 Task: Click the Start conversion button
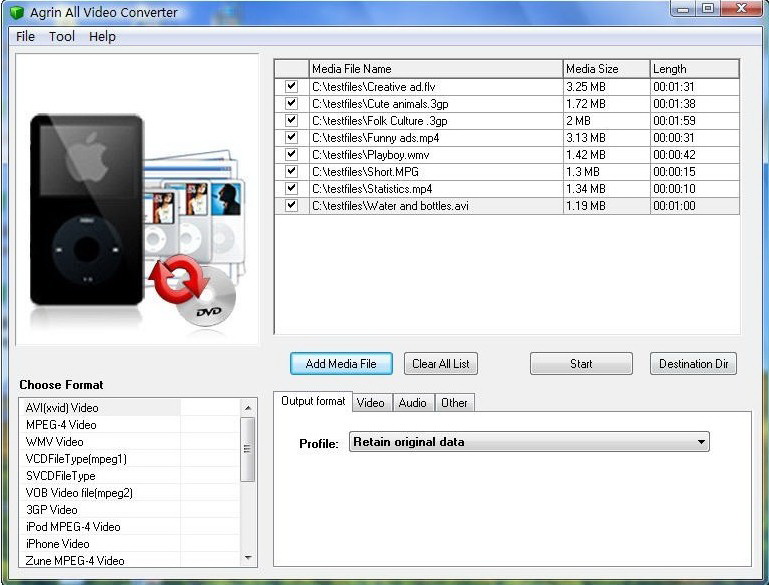(581, 364)
